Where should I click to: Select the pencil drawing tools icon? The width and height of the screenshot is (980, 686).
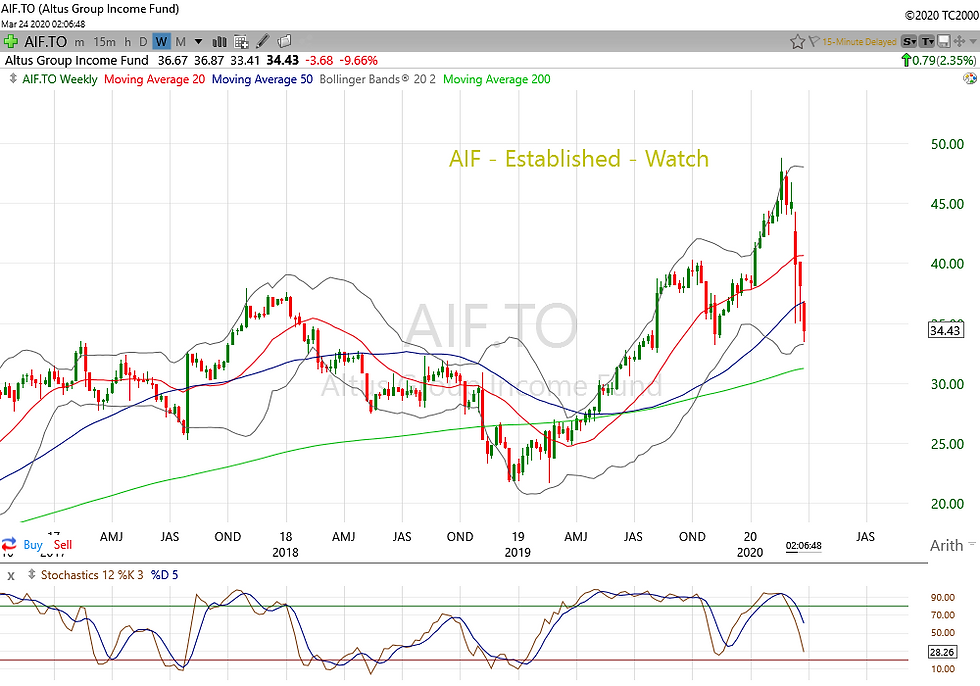(263, 41)
